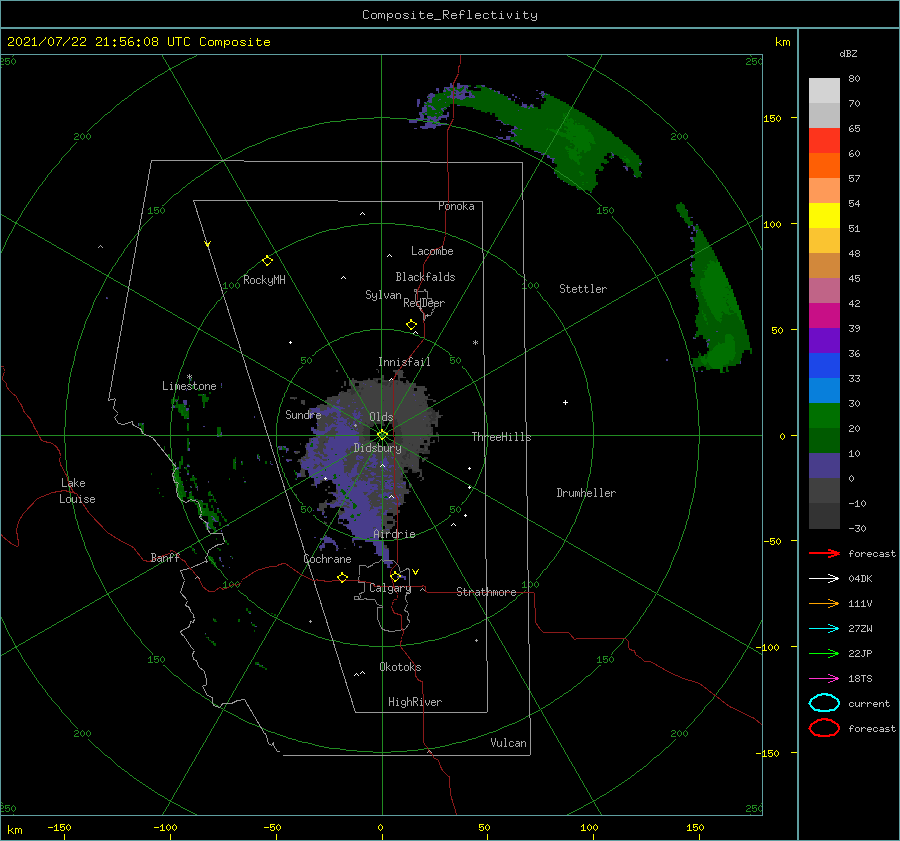
Task: Pick the white 80-70 dBZ swatch
Action: coord(824,91)
